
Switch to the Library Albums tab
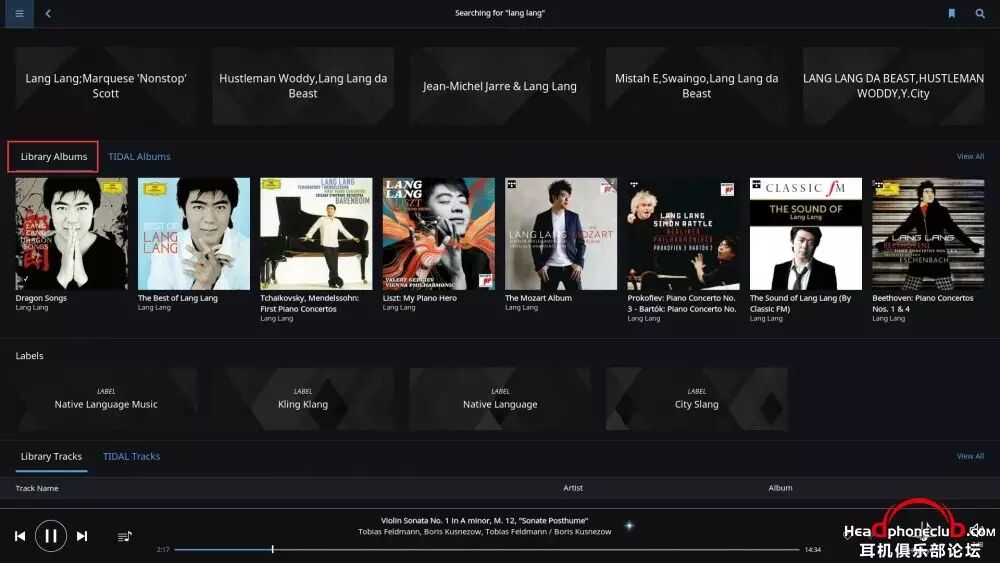click(54, 156)
